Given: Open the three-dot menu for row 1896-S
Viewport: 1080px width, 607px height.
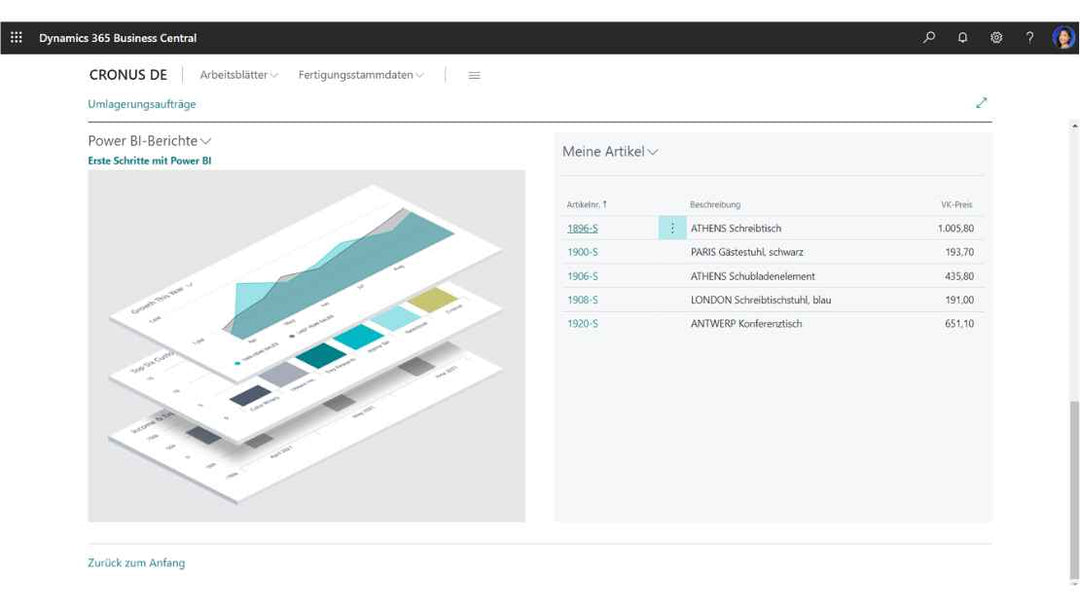Looking at the screenshot, I should 672,228.
